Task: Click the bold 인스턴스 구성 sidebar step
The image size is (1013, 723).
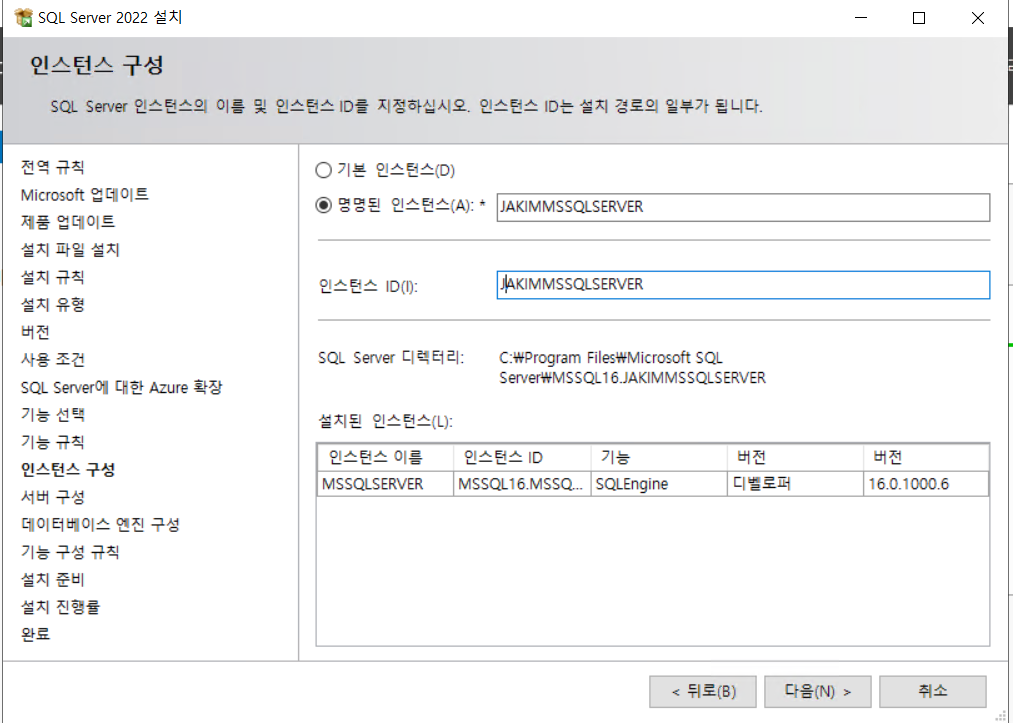Action: [x=68, y=470]
